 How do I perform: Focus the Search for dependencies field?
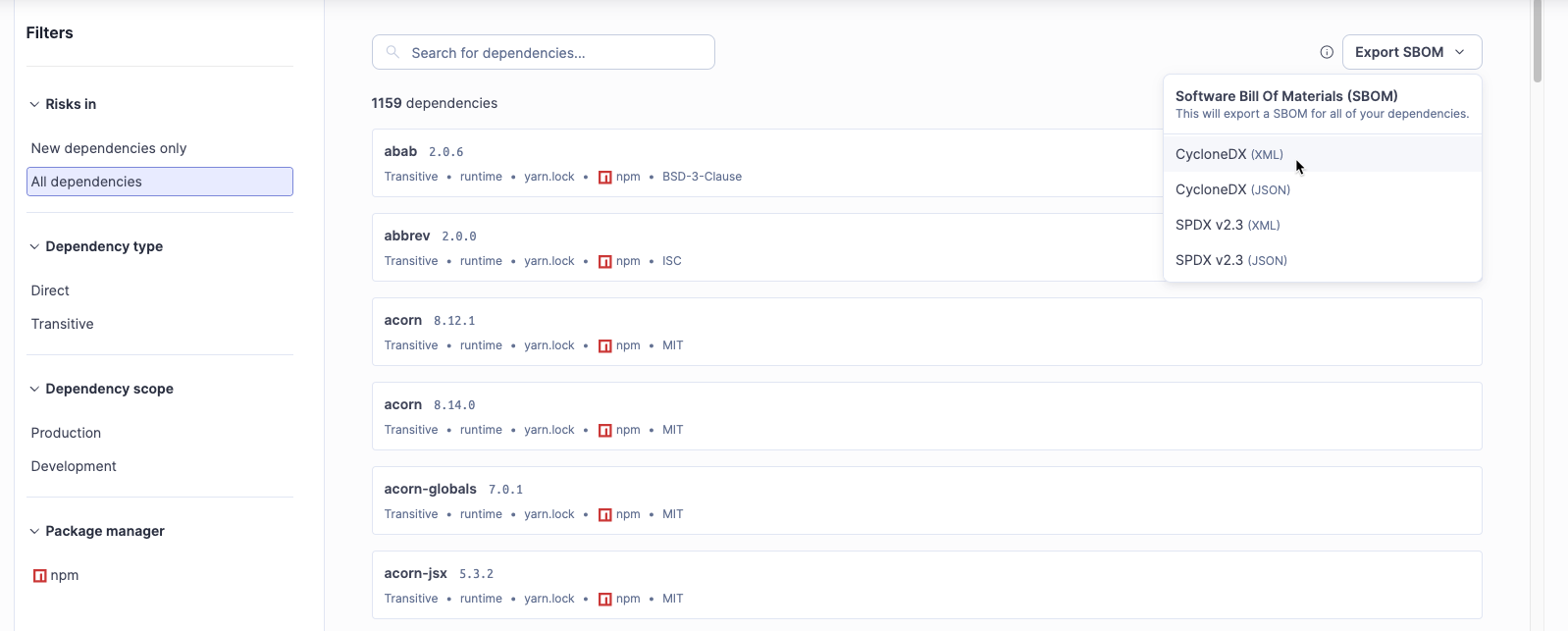pos(543,52)
